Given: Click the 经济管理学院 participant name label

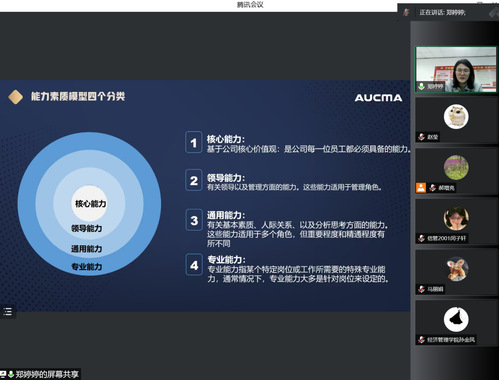Looking at the screenshot, I should (x=451, y=340).
